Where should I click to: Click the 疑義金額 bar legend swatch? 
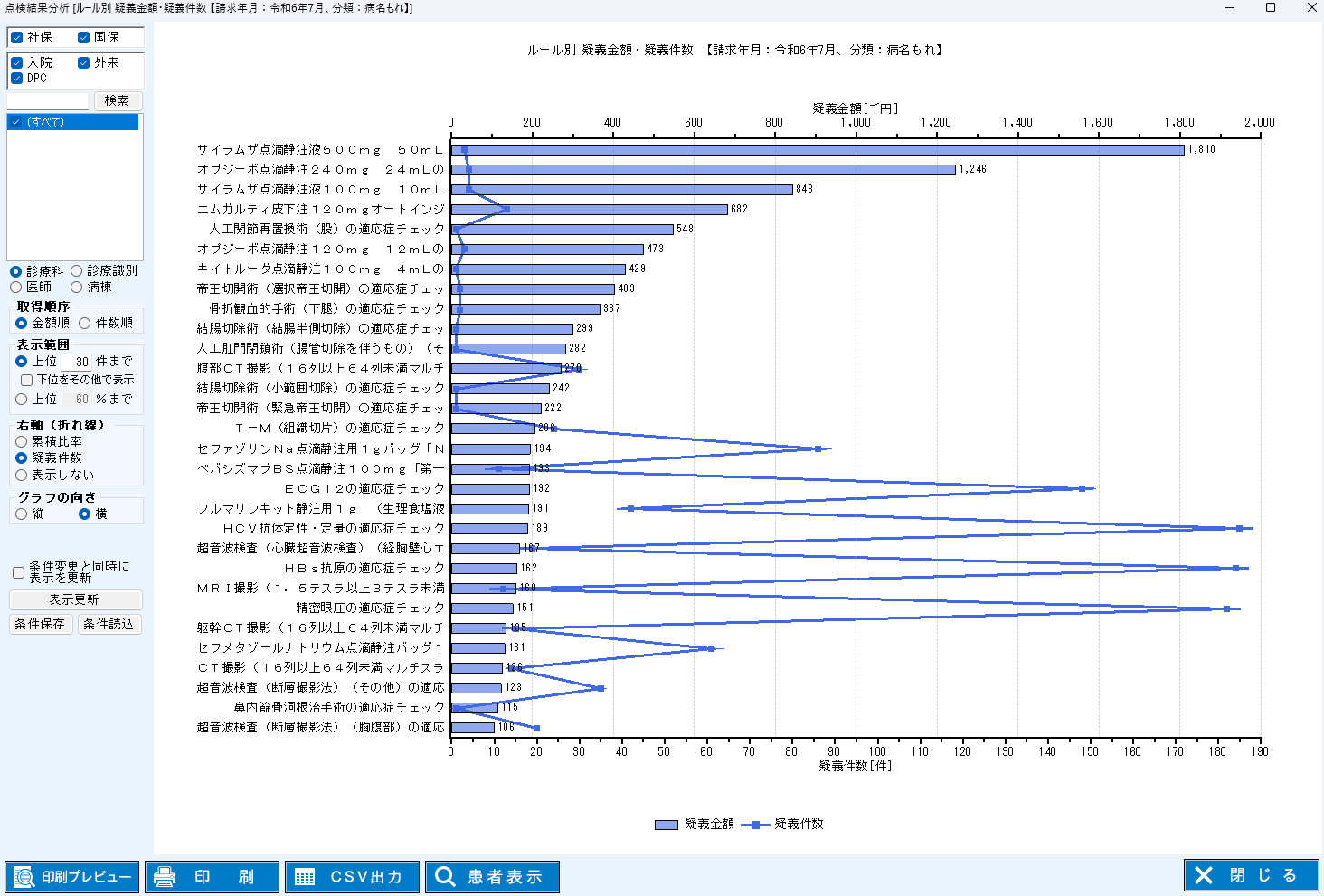pyautogui.click(x=667, y=825)
